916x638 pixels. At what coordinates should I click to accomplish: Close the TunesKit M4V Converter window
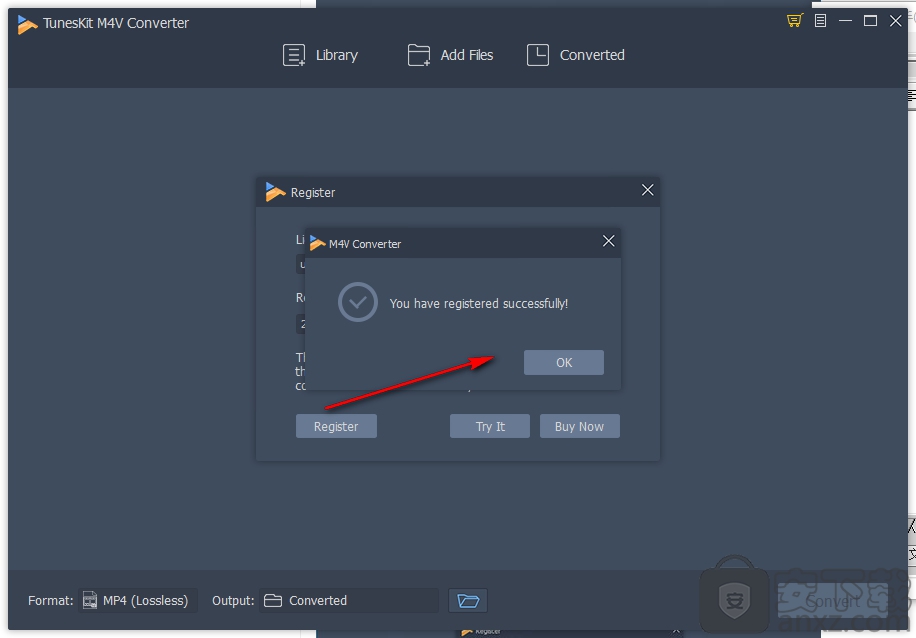pyautogui.click(x=896, y=21)
